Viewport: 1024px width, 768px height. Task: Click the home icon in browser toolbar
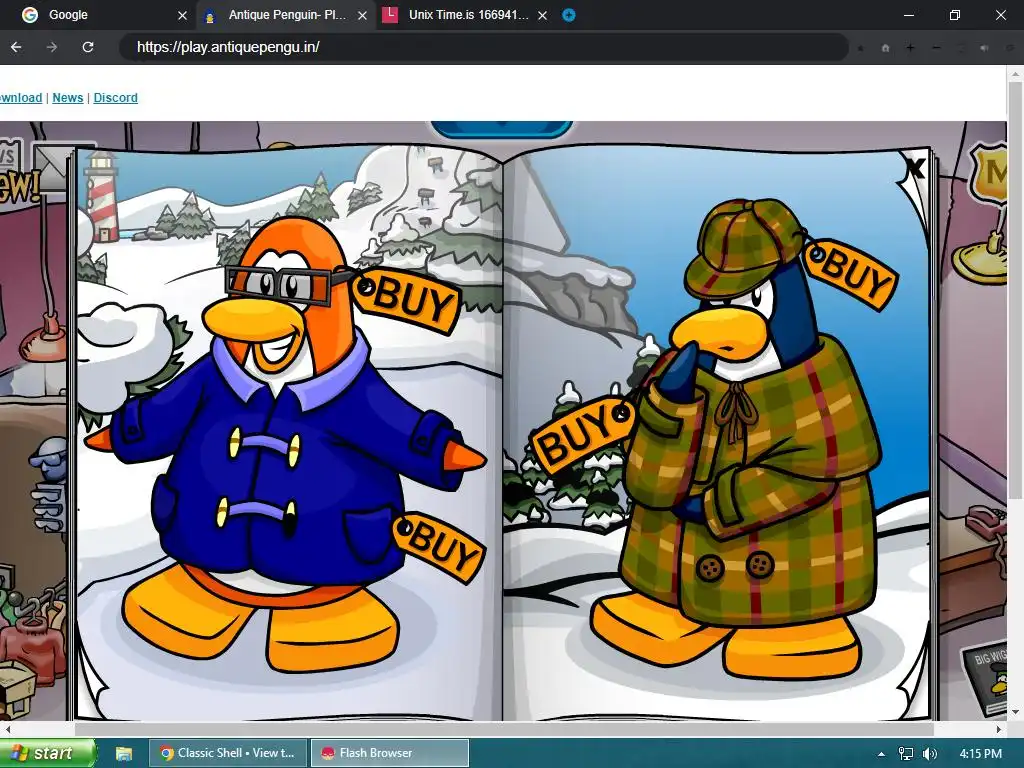point(886,48)
